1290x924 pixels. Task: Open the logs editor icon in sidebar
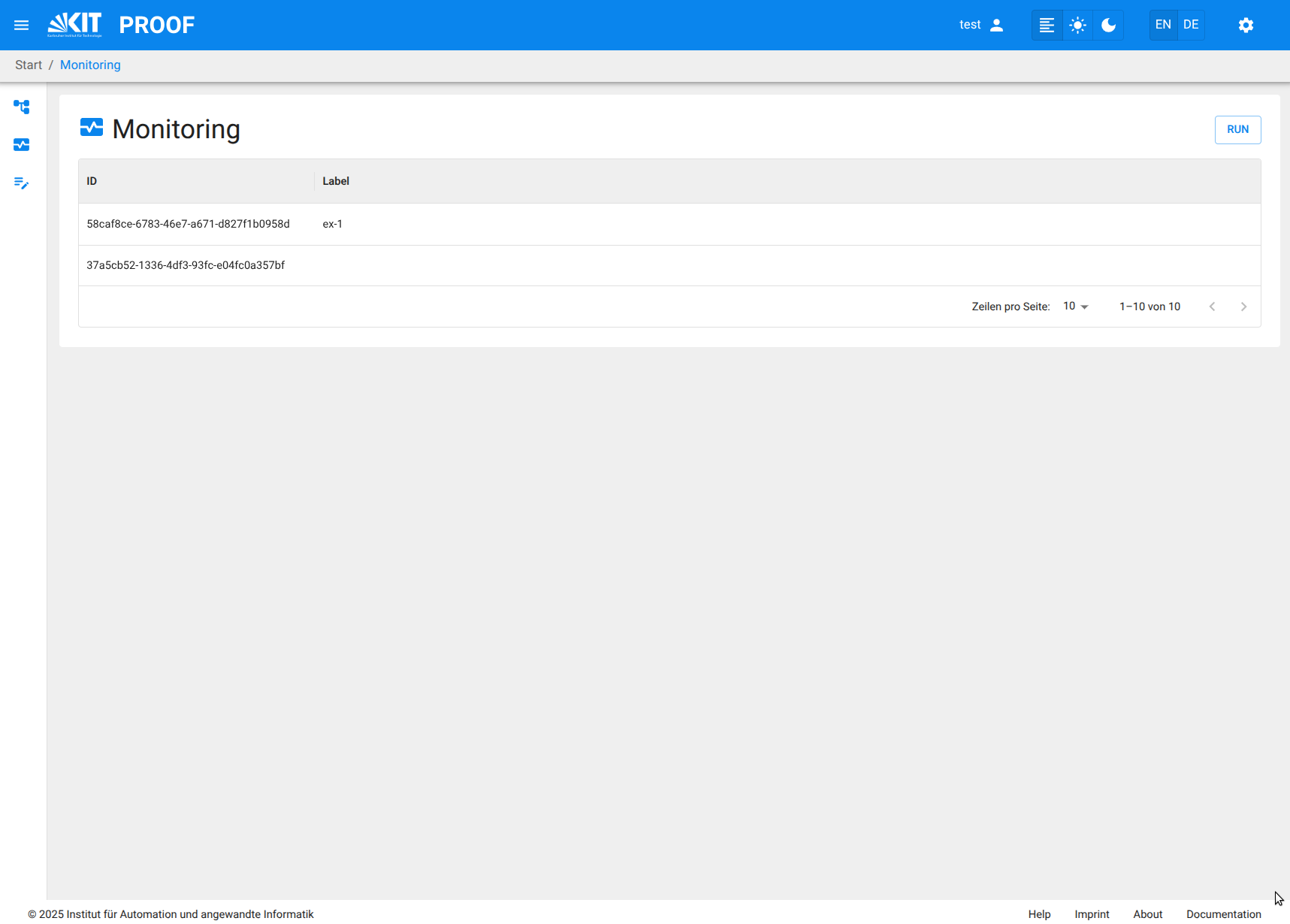tap(22, 183)
